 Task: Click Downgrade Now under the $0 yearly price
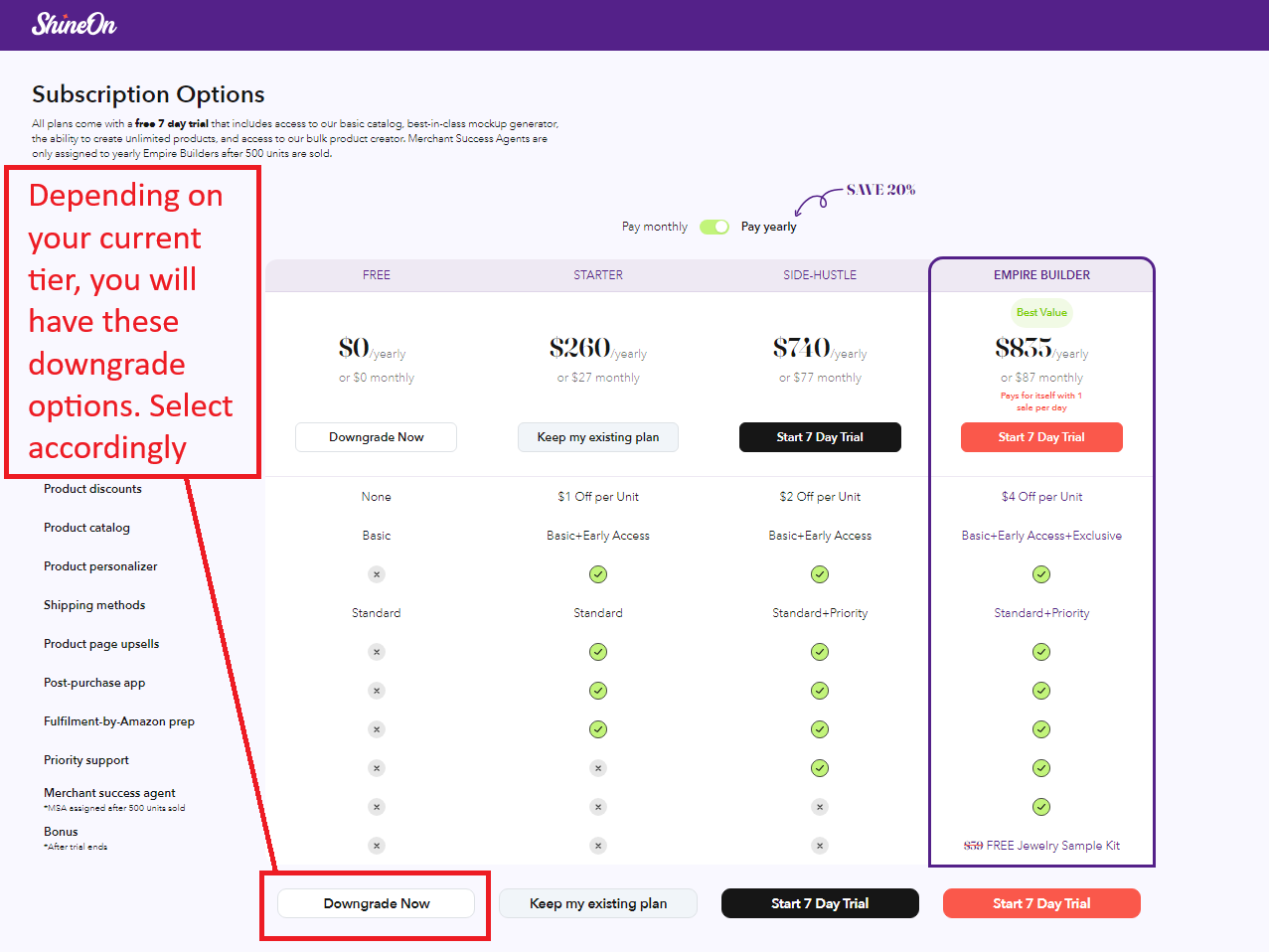click(377, 437)
